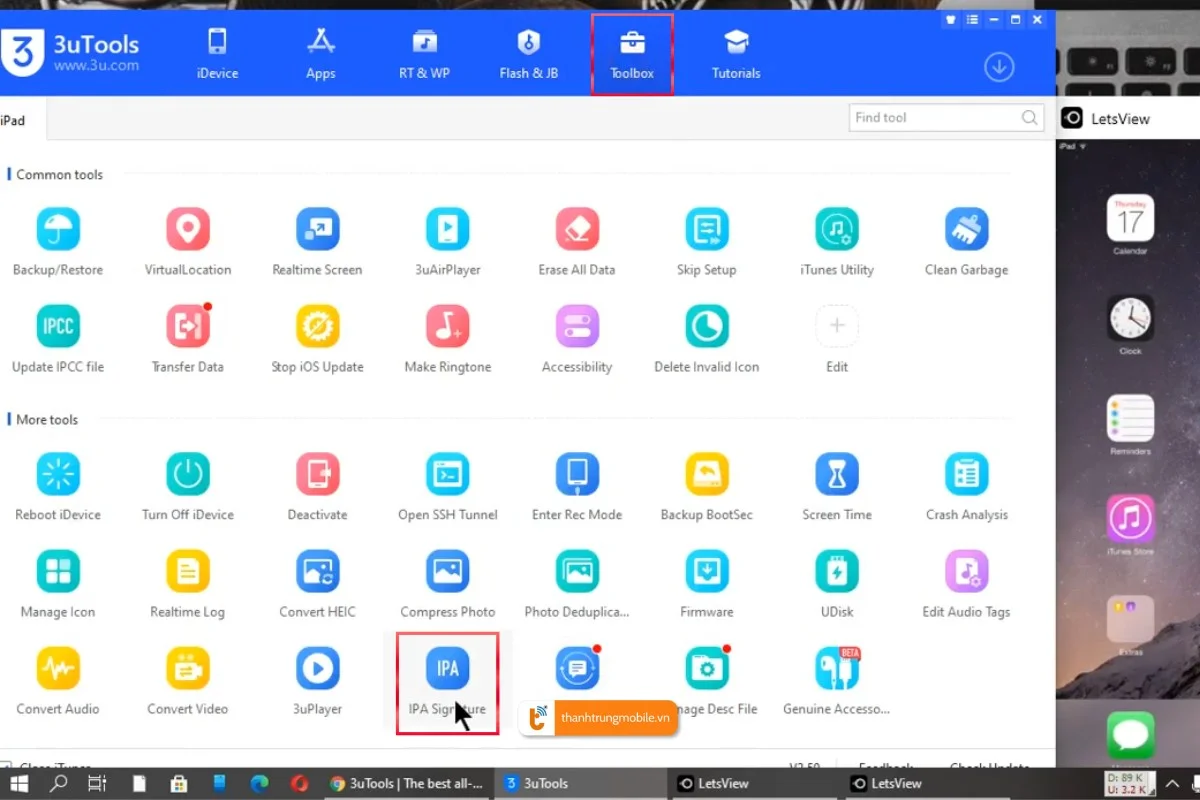Launch 3uPlayer

tap(317, 668)
